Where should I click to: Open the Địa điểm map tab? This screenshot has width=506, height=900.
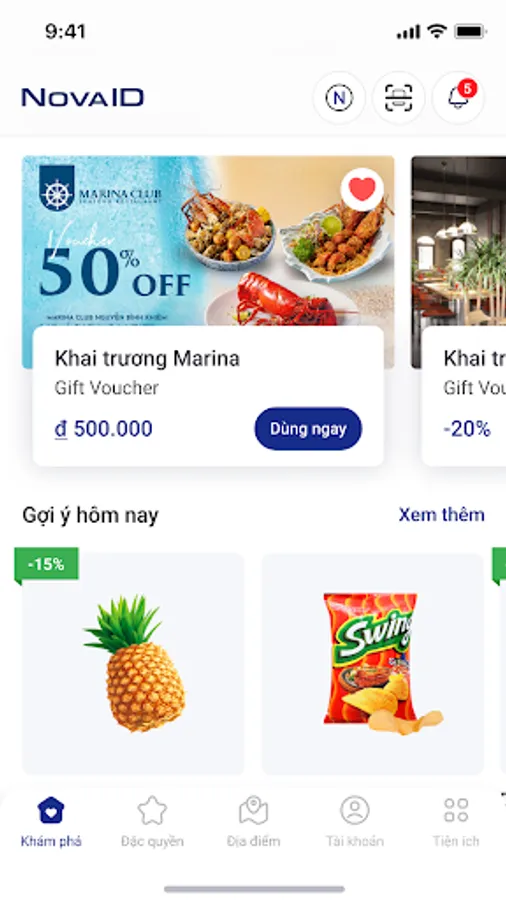(x=253, y=822)
